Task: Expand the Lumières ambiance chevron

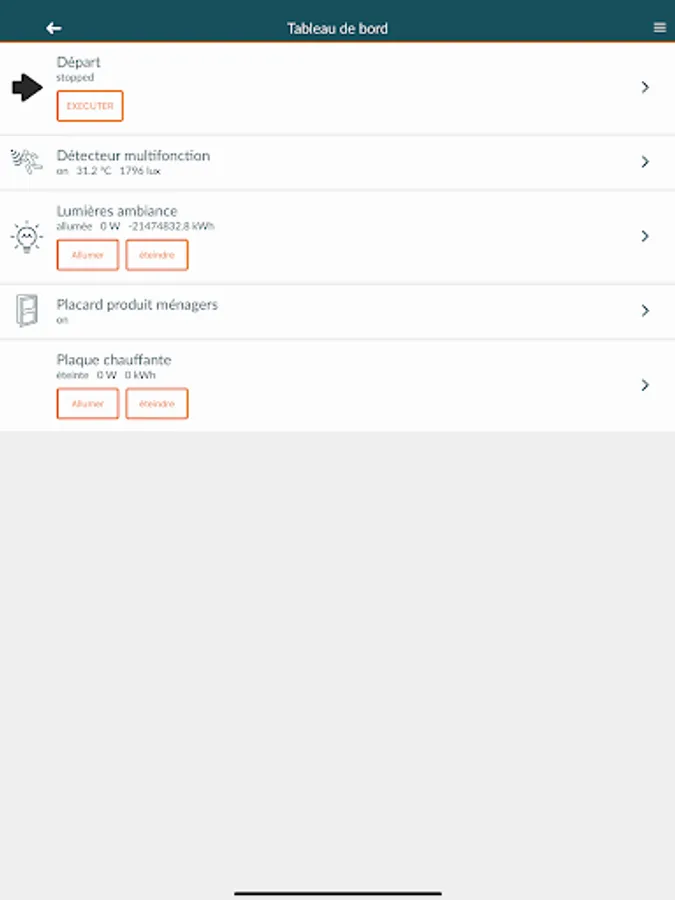Action: 645,237
